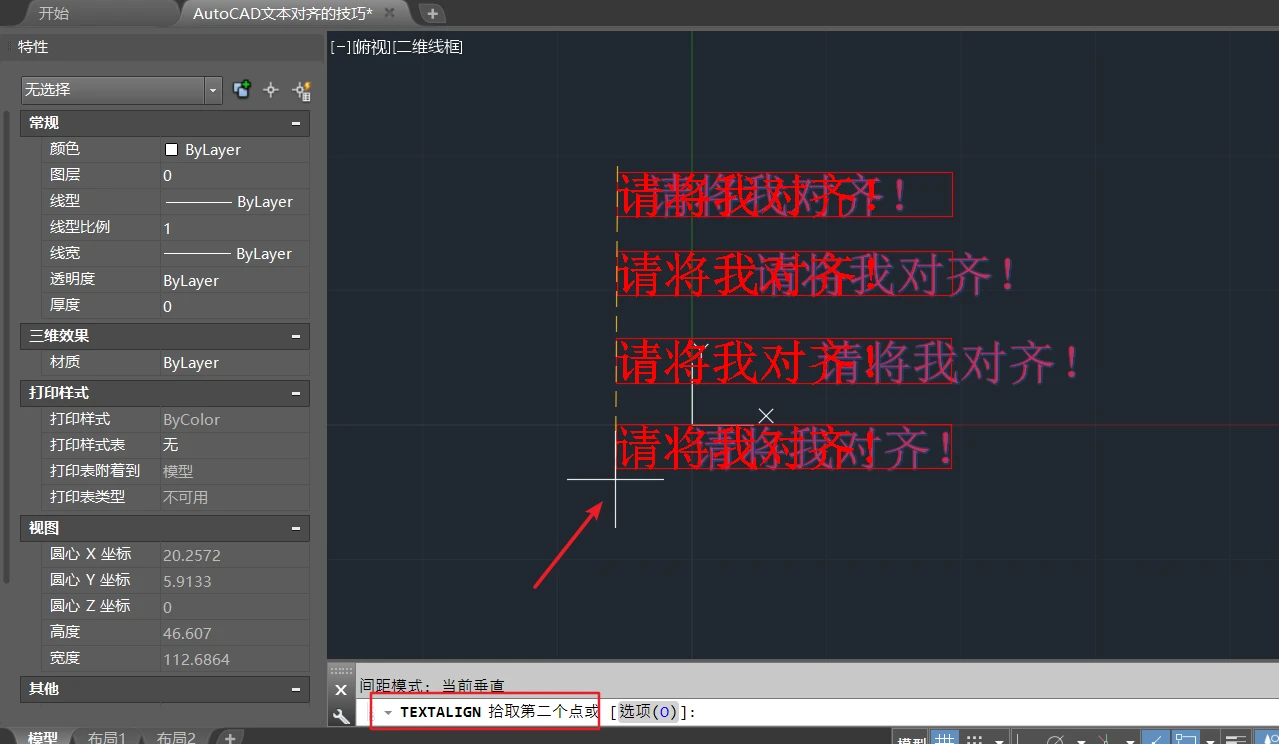
Task: Add a new layout with plus icon
Action: click(x=229, y=738)
